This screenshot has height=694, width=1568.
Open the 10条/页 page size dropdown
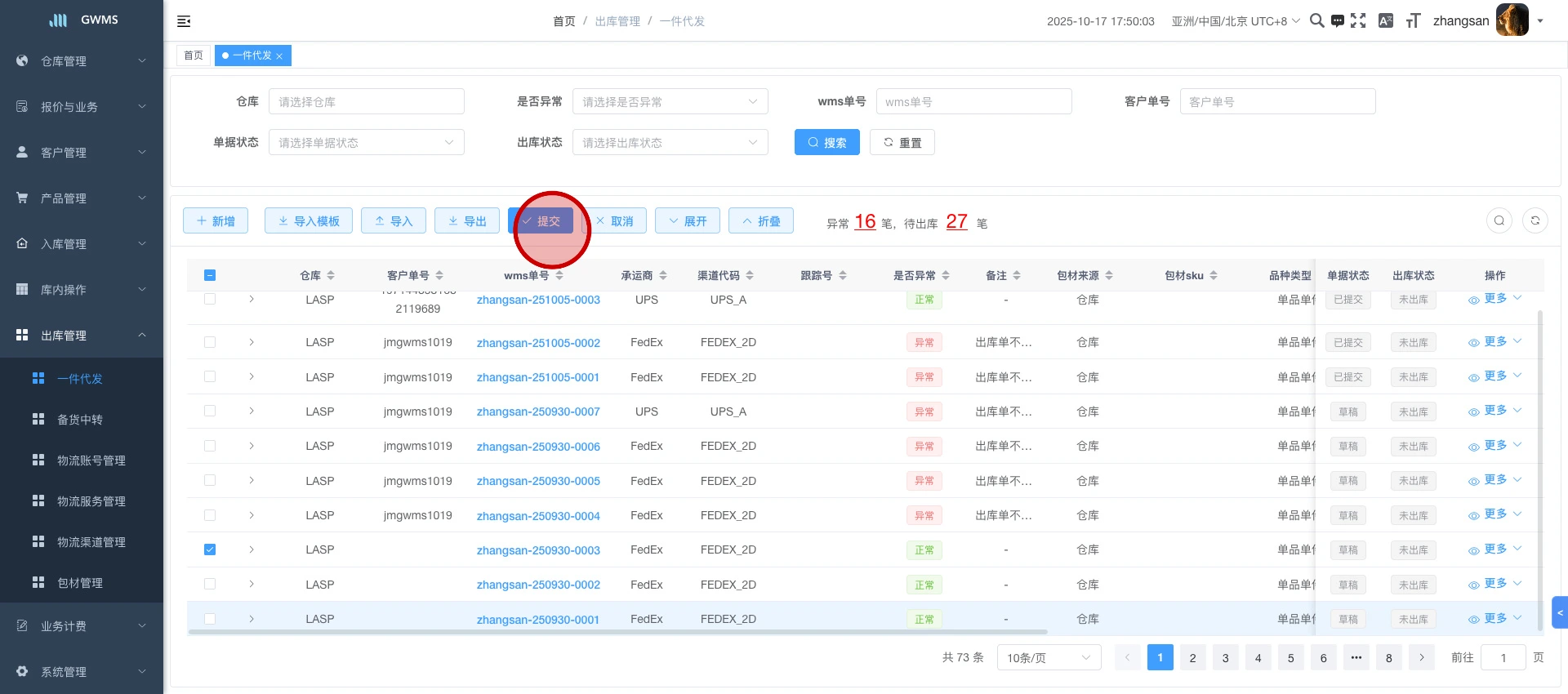click(1049, 657)
